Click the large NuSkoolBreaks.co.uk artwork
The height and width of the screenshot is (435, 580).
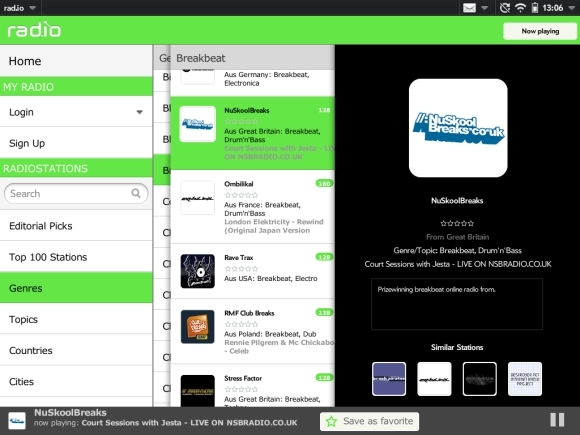(458, 128)
